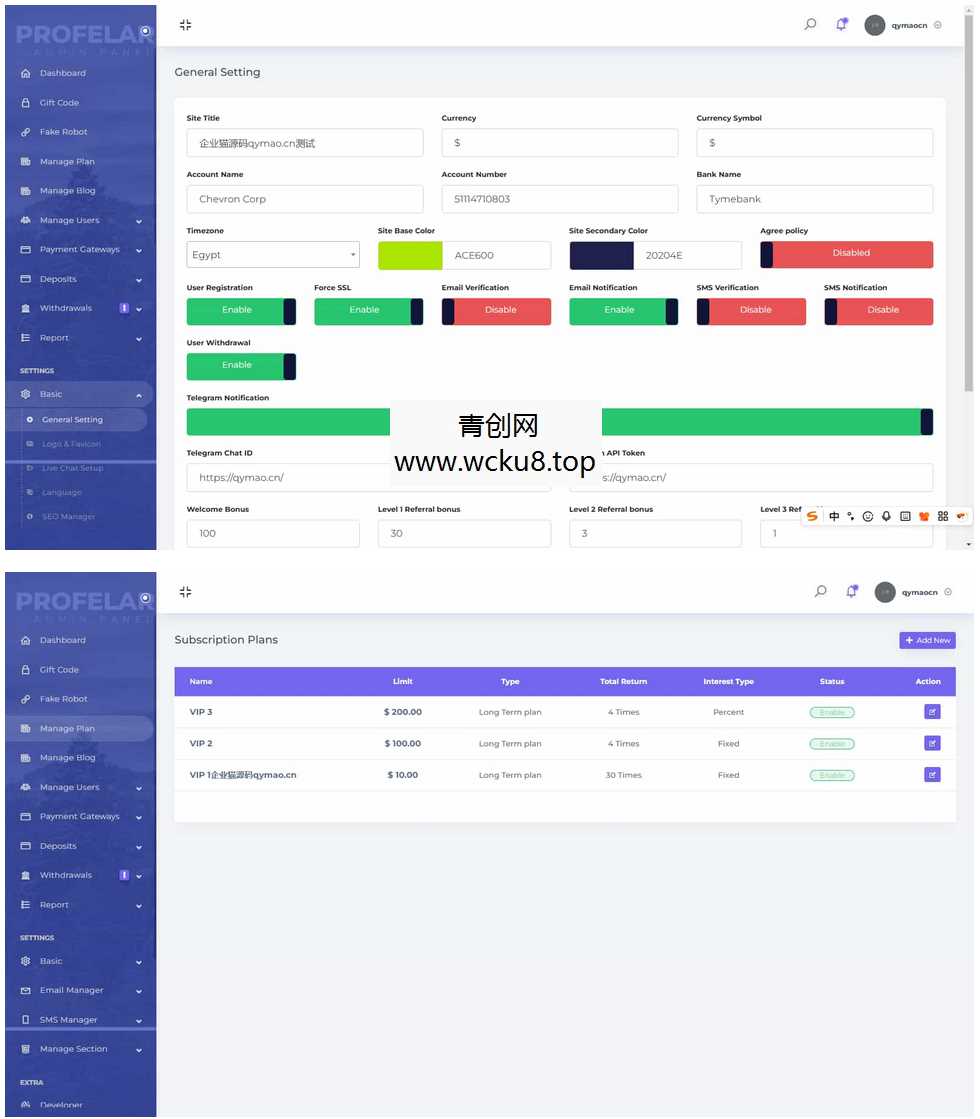Click inside the Site Title input field

[x=304, y=142]
